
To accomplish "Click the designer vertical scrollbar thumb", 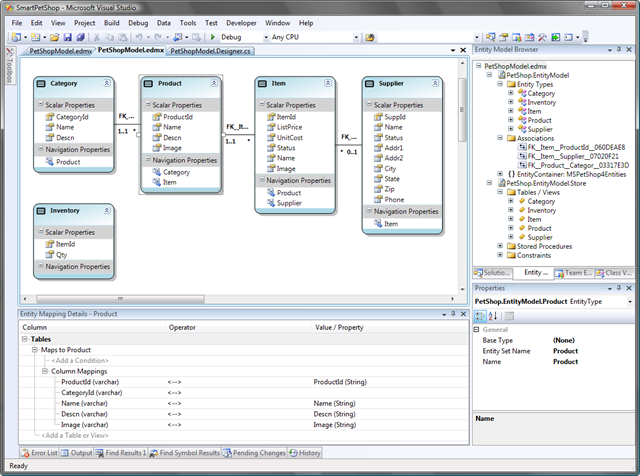I will [x=462, y=110].
